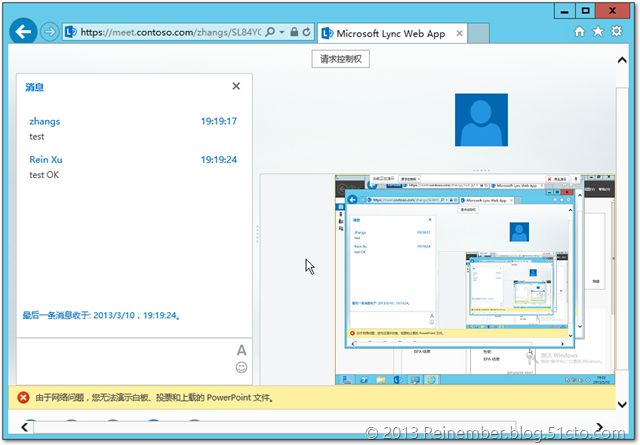Open the browser Tools gear icon
Image resolution: width=640 pixels, height=445 pixels.
pos(617,31)
